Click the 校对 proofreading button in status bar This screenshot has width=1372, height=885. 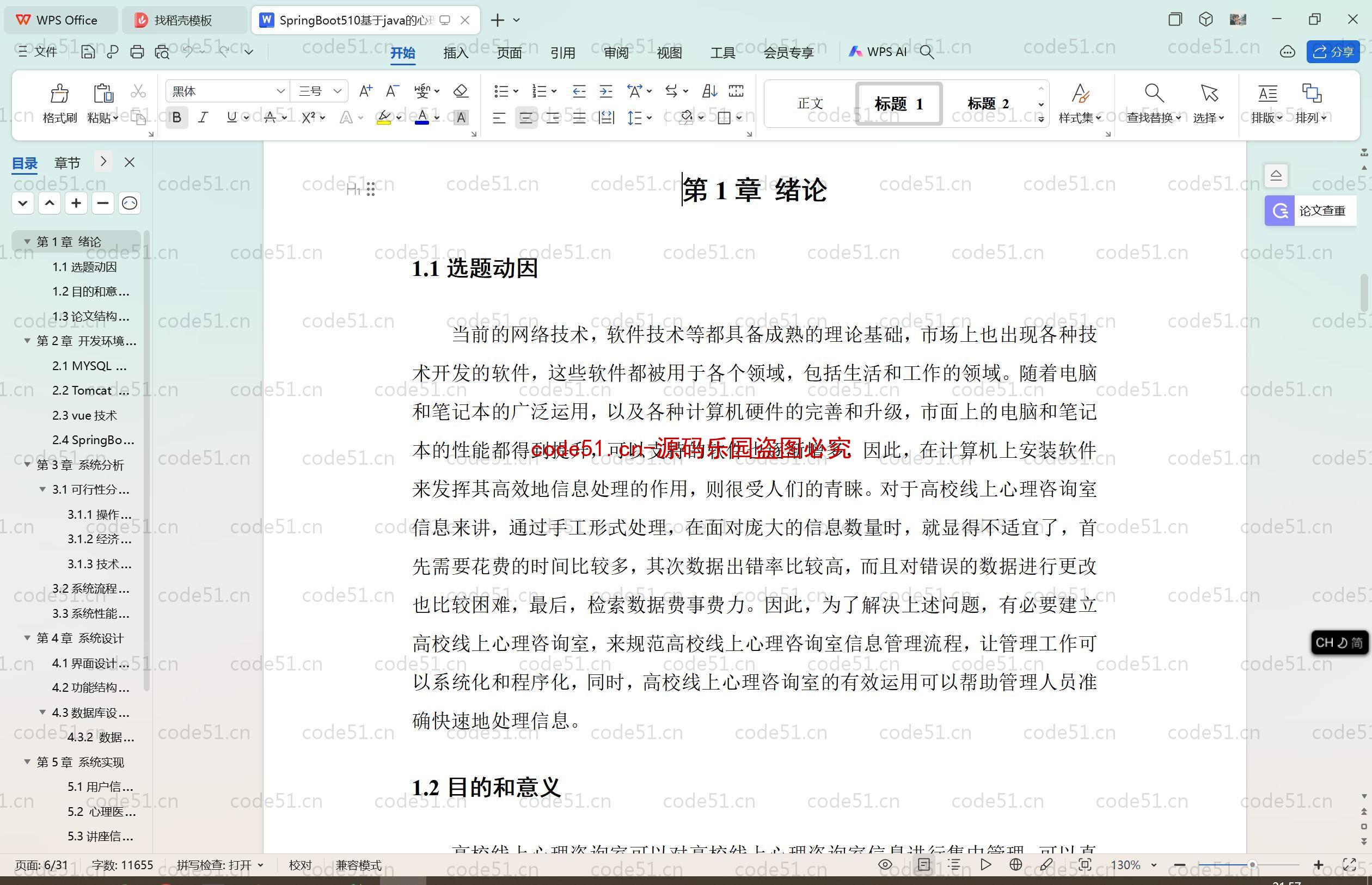(x=300, y=865)
